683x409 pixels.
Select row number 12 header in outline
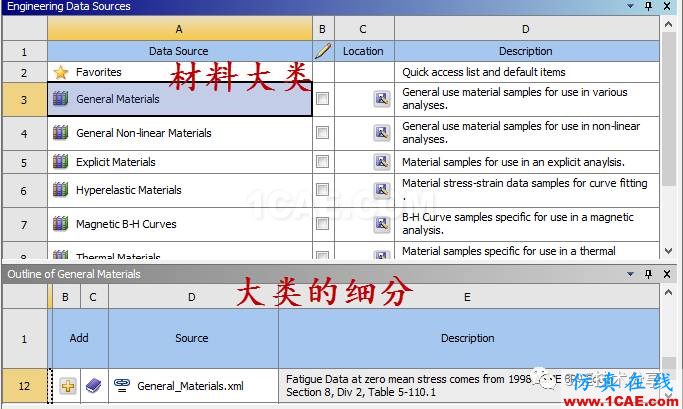(x=24, y=385)
